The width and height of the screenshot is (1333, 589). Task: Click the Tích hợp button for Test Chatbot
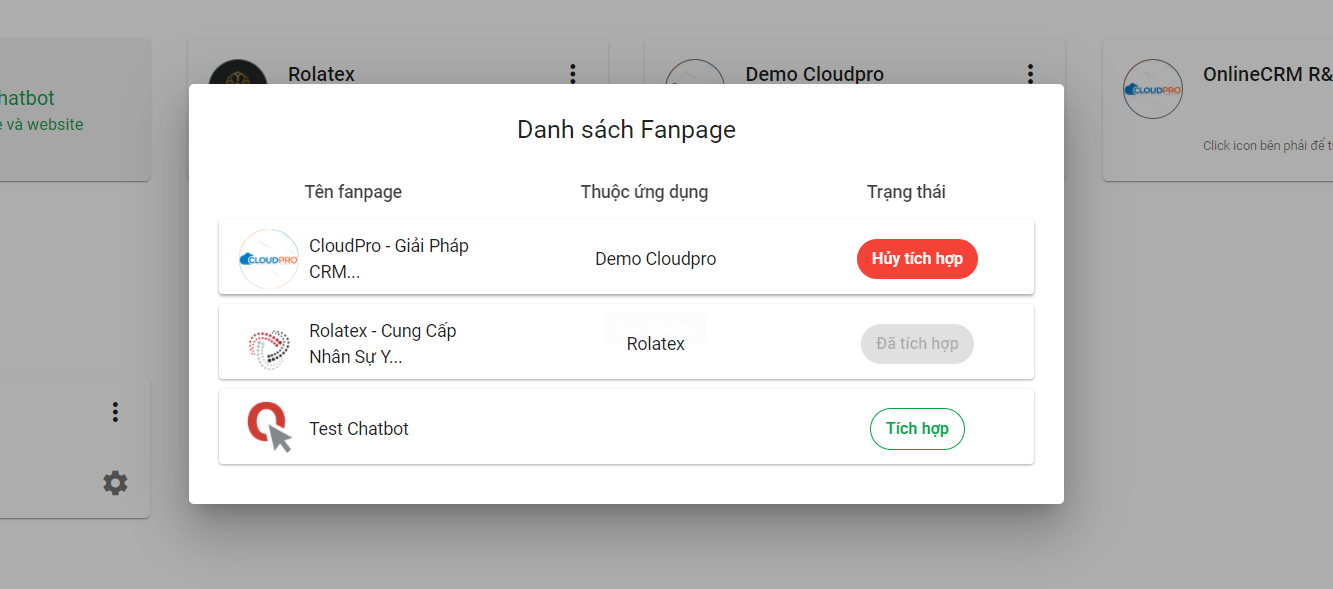917,429
